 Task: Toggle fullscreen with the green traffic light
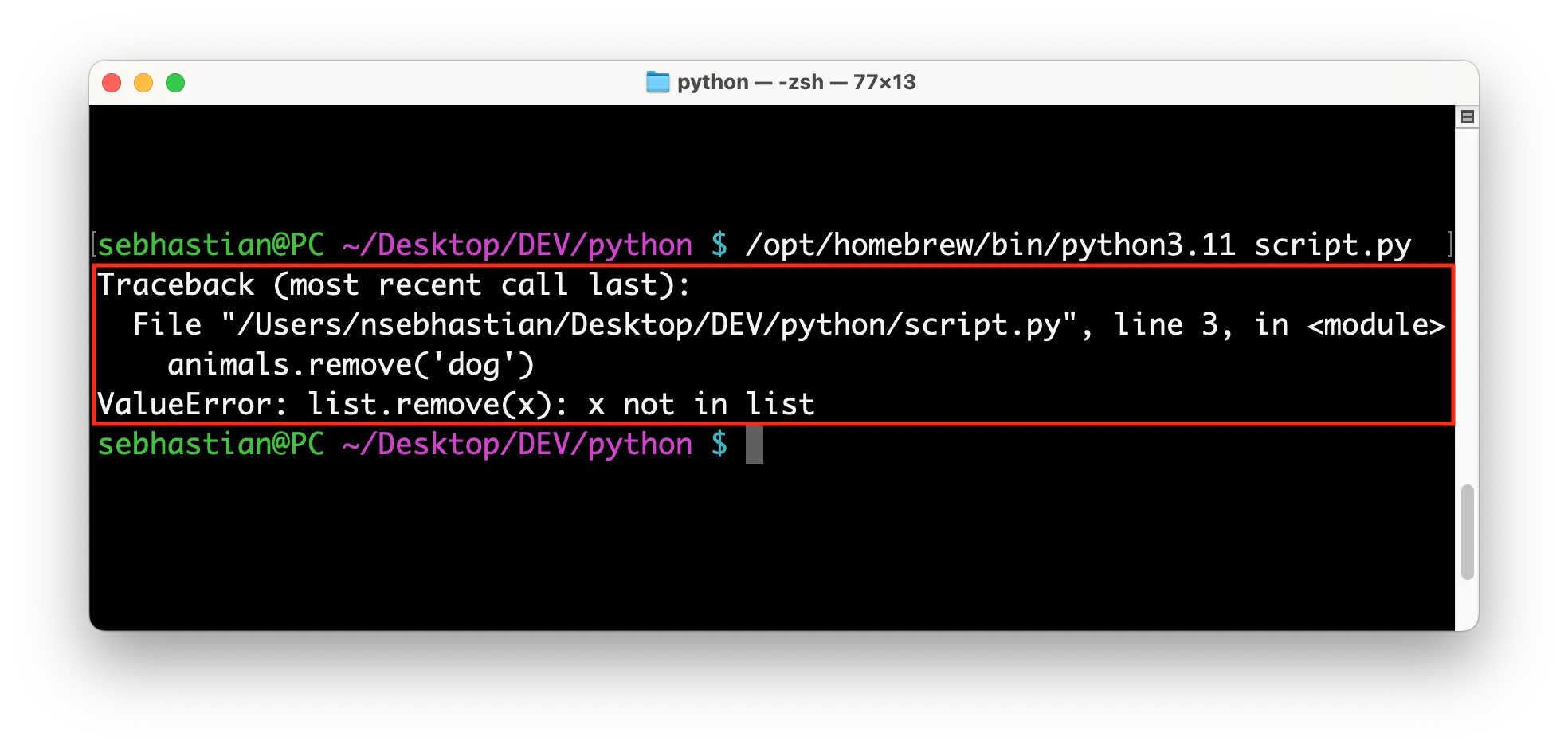coord(175,82)
